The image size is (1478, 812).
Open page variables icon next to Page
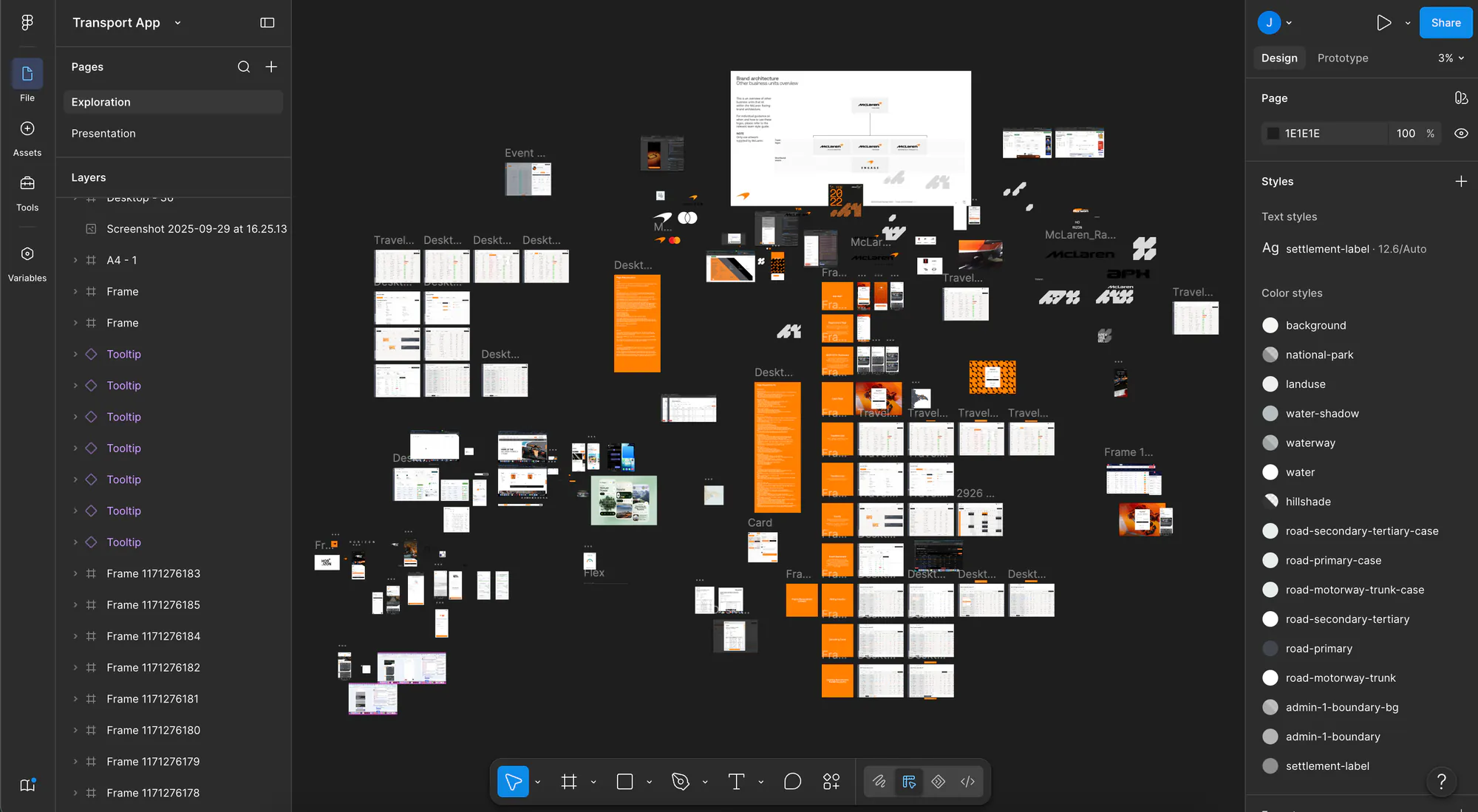(x=1461, y=98)
